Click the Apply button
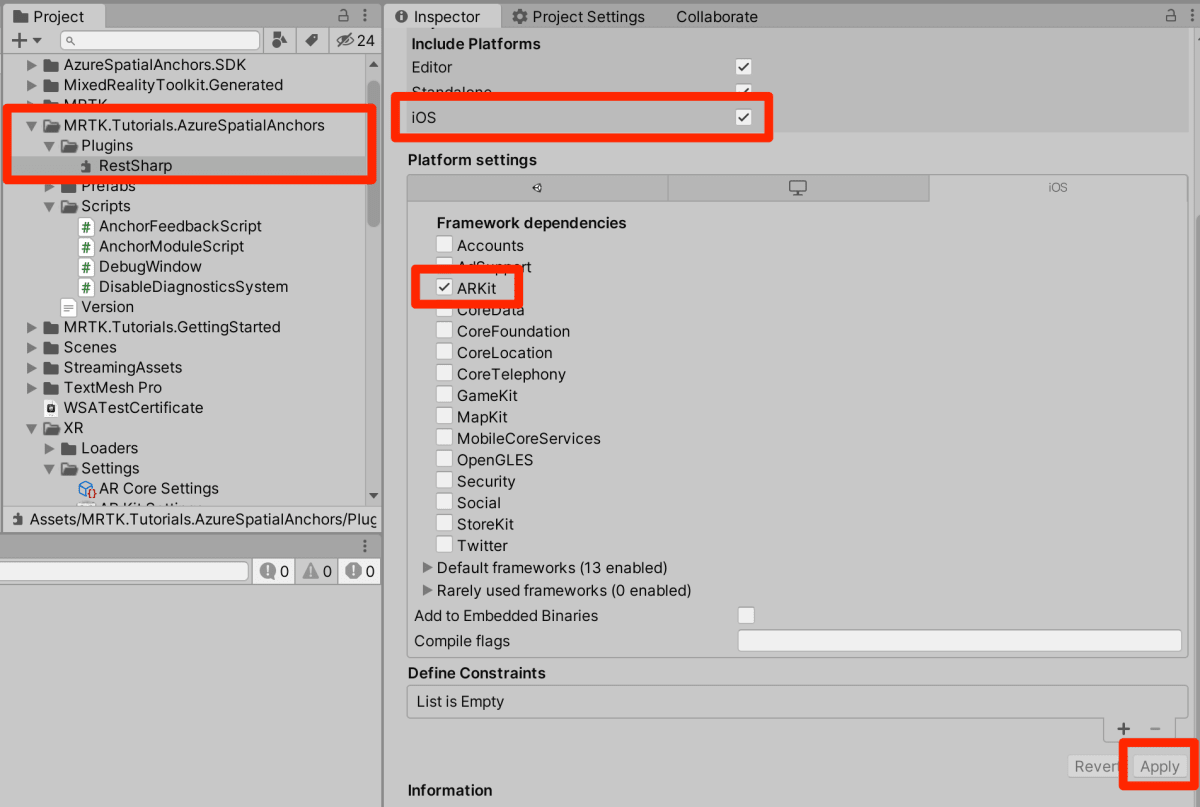The width and height of the screenshot is (1200, 807). coord(1160,766)
